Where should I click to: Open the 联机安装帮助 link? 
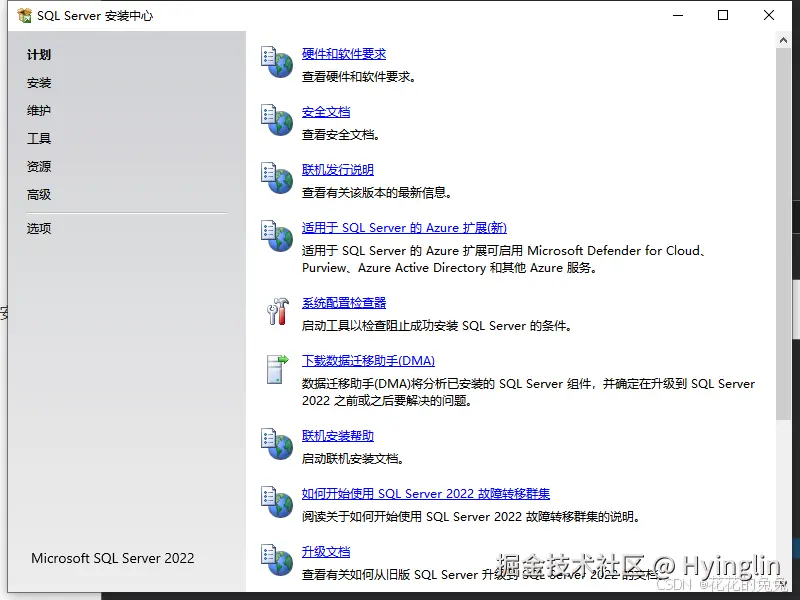[338, 436]
